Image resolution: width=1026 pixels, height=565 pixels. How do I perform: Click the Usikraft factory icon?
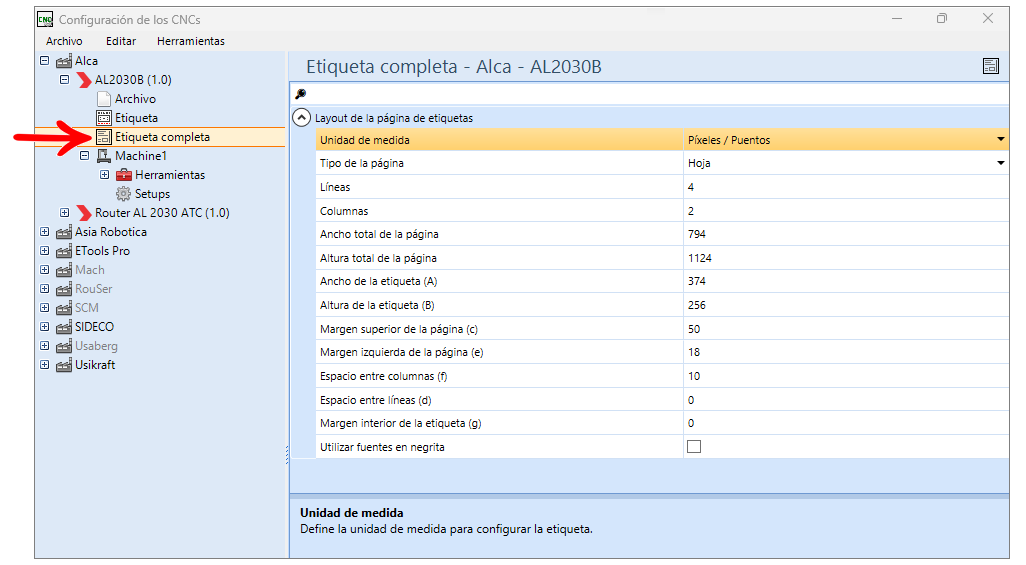pyautogui.click(x=63, y=365)
